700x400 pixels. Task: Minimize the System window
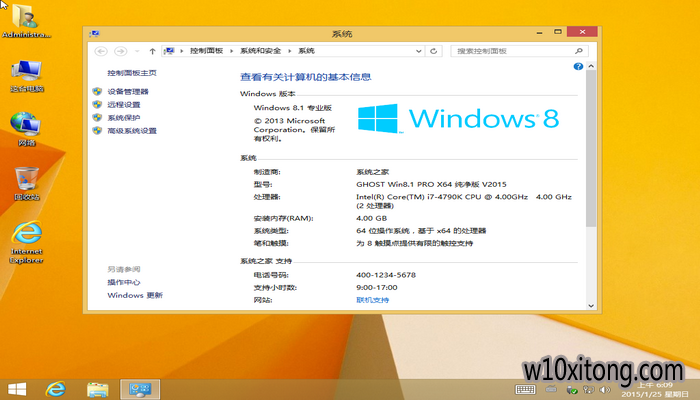(539, 33)
